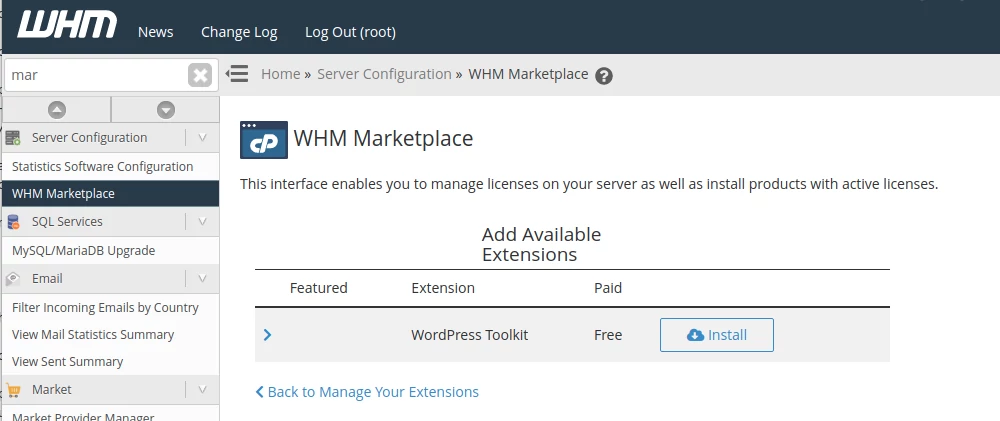Click the WHM logo
The height and width of the screenshot is (421, 1000).
point(67,28)
